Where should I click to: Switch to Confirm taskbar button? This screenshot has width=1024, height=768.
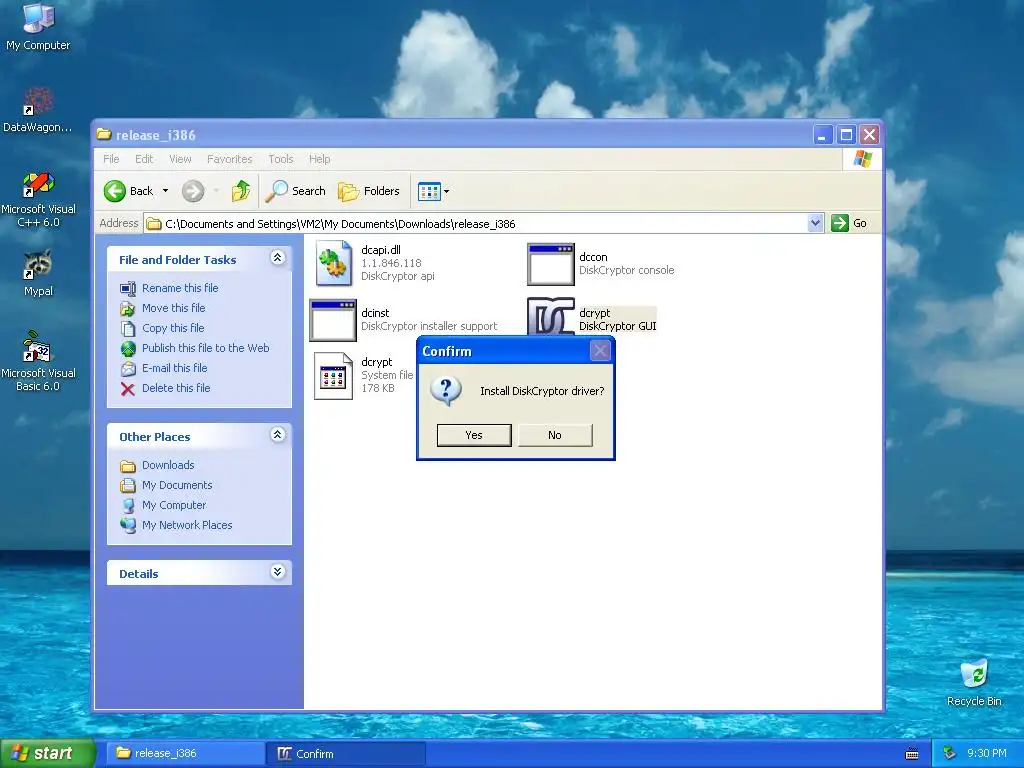(x=346, y=754)
